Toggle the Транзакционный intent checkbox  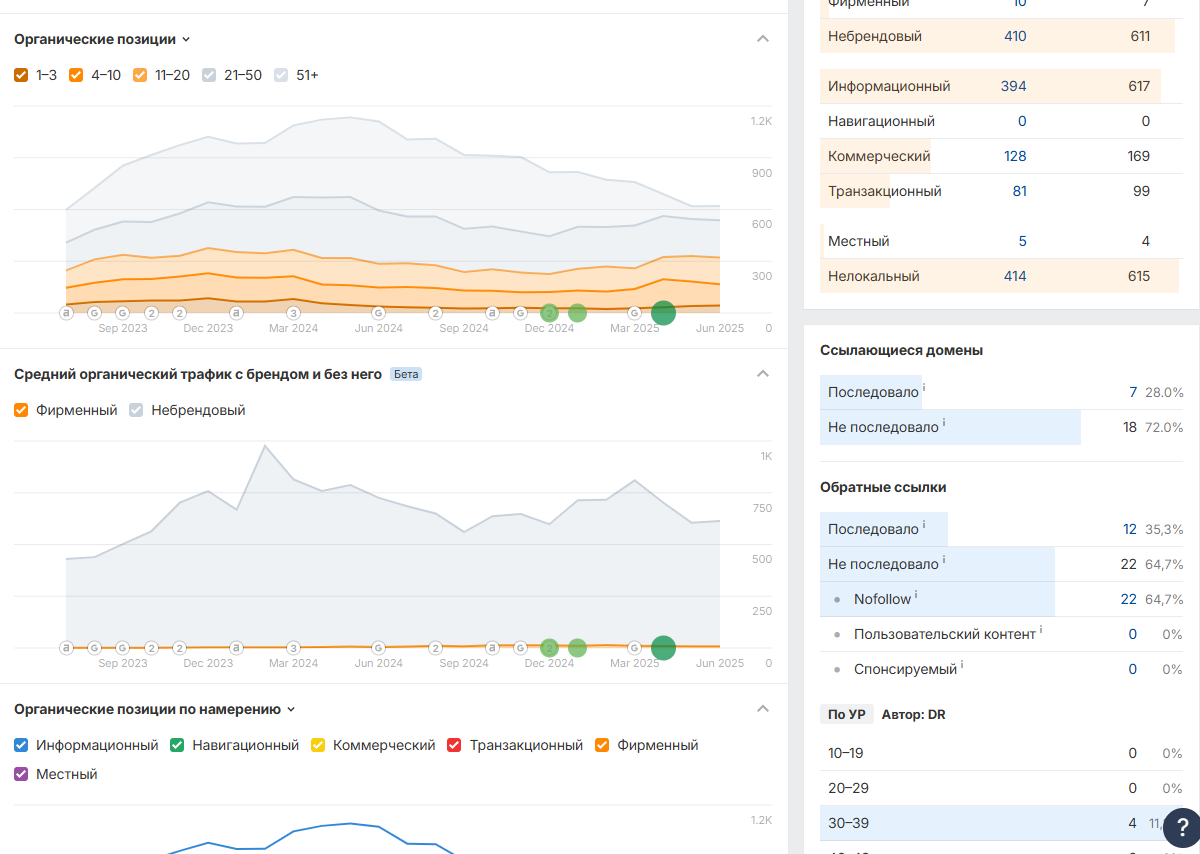click(x=454, y=745)
